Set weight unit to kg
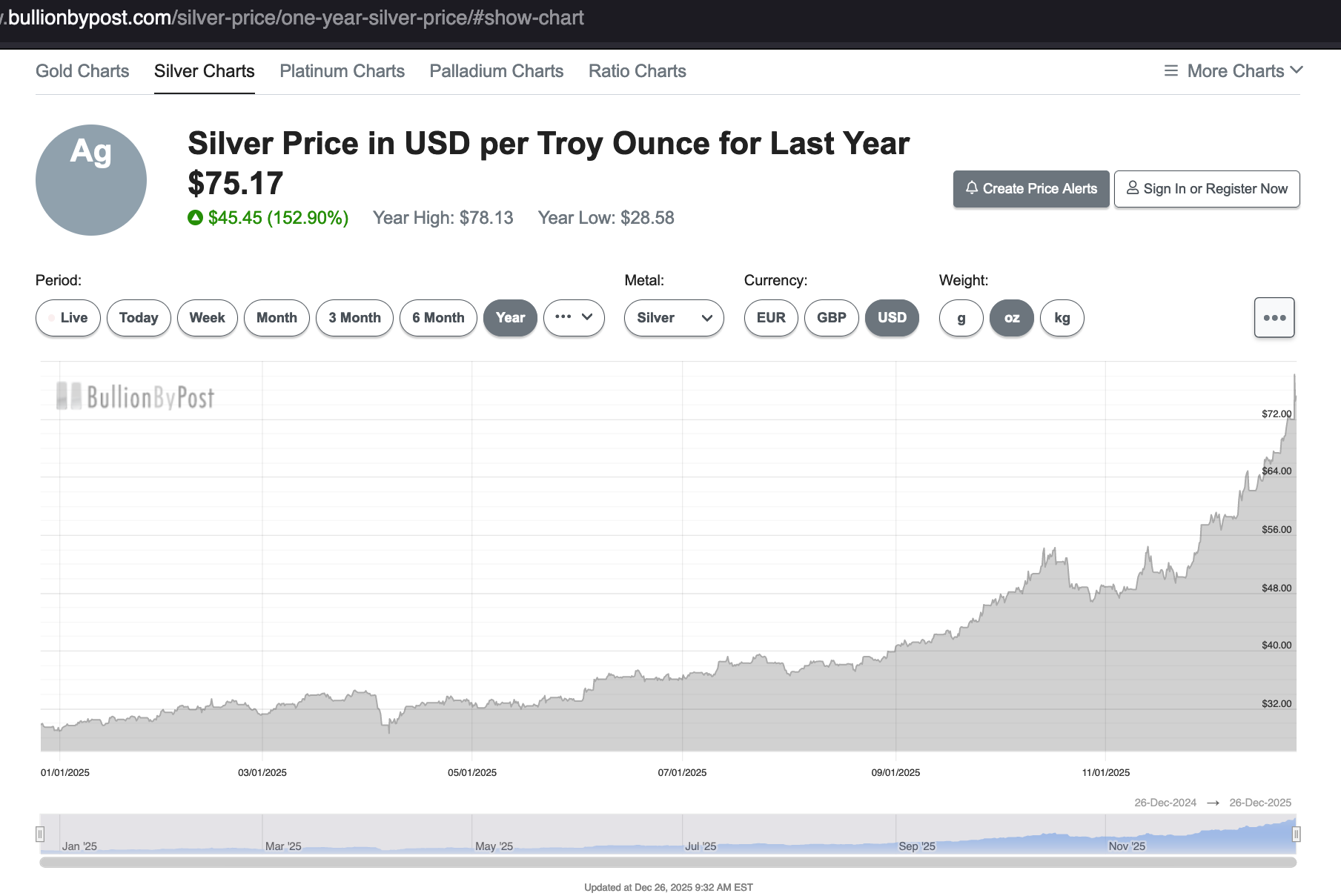 pos(1062,318)
